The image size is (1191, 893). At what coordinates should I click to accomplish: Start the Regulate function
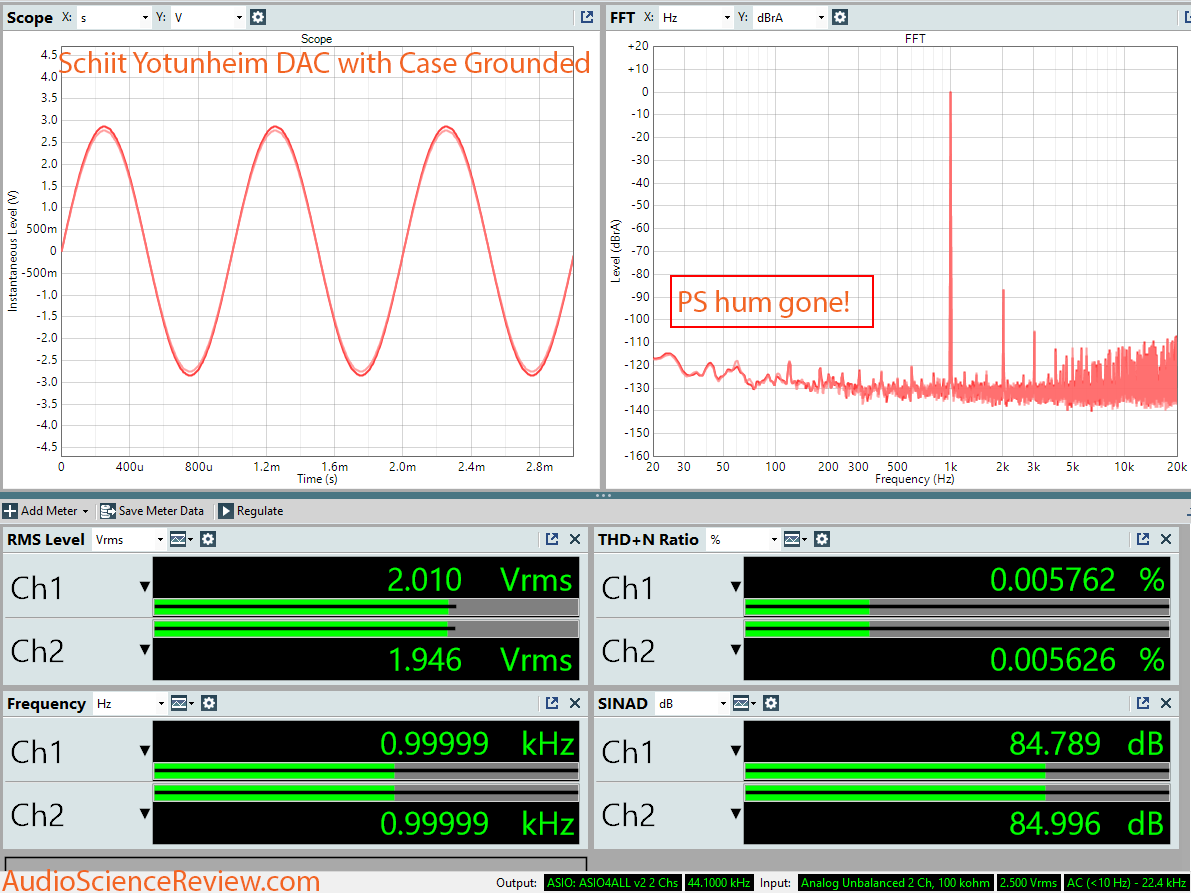coord(251,511)
